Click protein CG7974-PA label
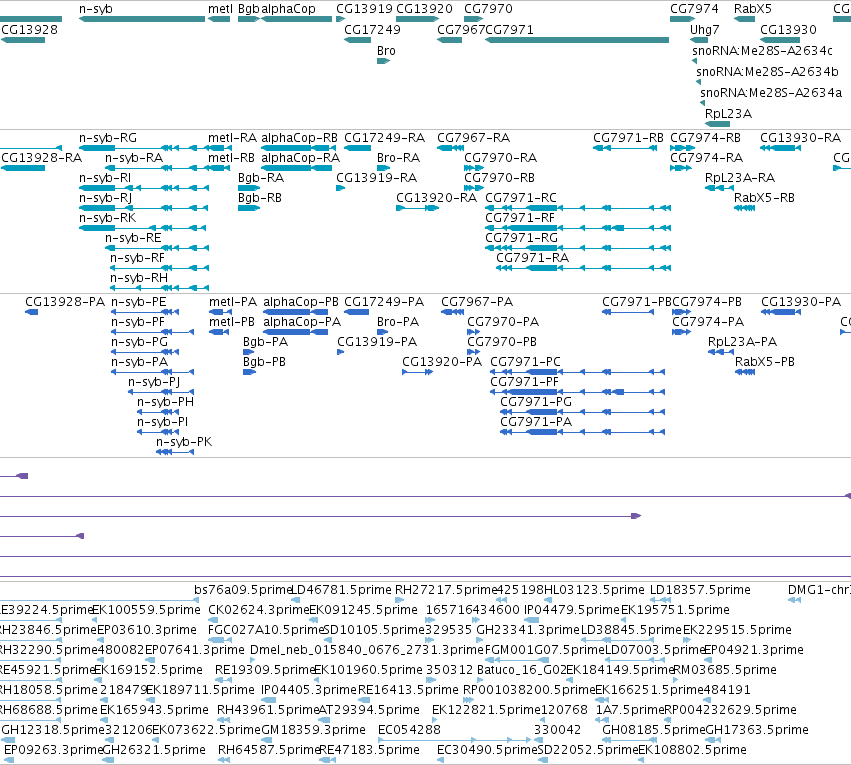 point(708,322)
